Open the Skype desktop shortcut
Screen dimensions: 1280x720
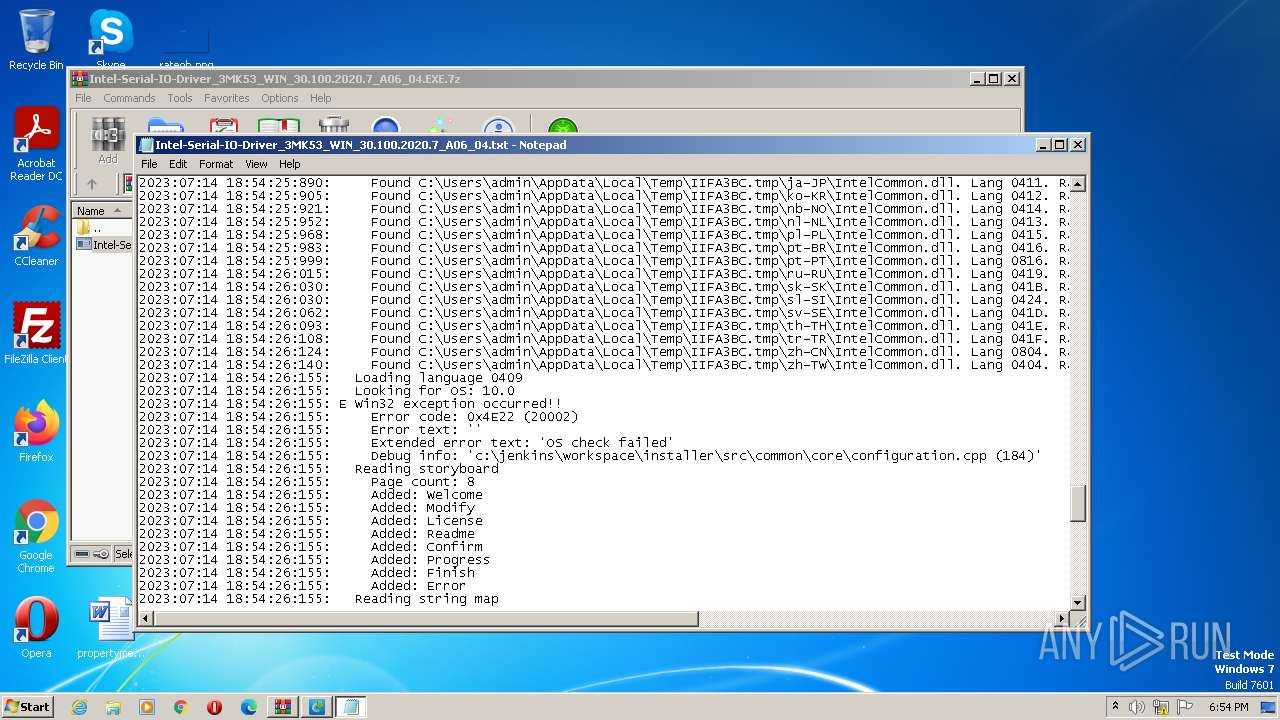110,38
